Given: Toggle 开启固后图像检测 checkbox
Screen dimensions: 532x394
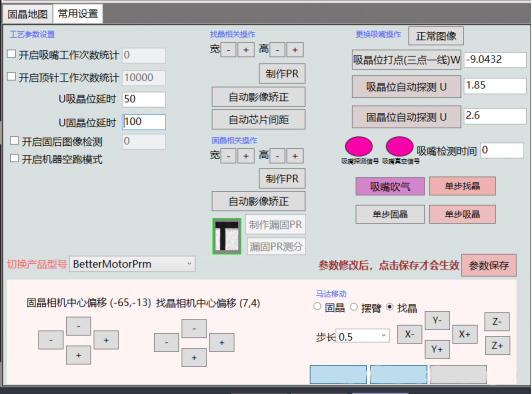Looking at the screenshot, I should [x=14, y=140].
